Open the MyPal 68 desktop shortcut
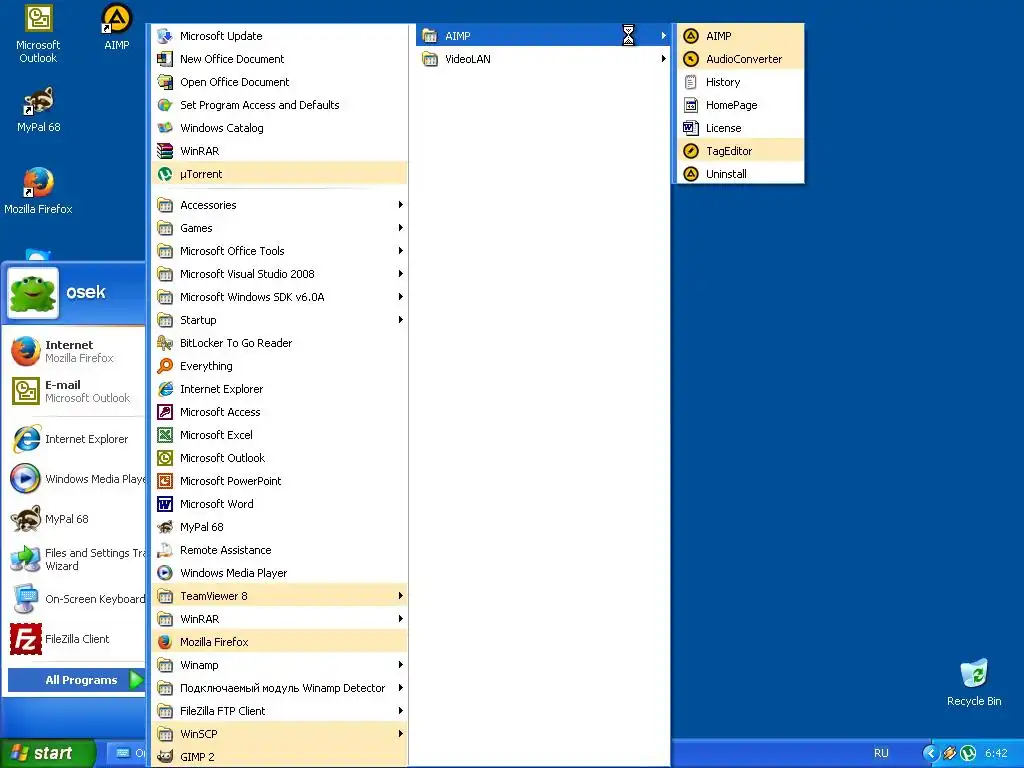Viewport: 1024px width, 768px height. (x=39, y=110)
